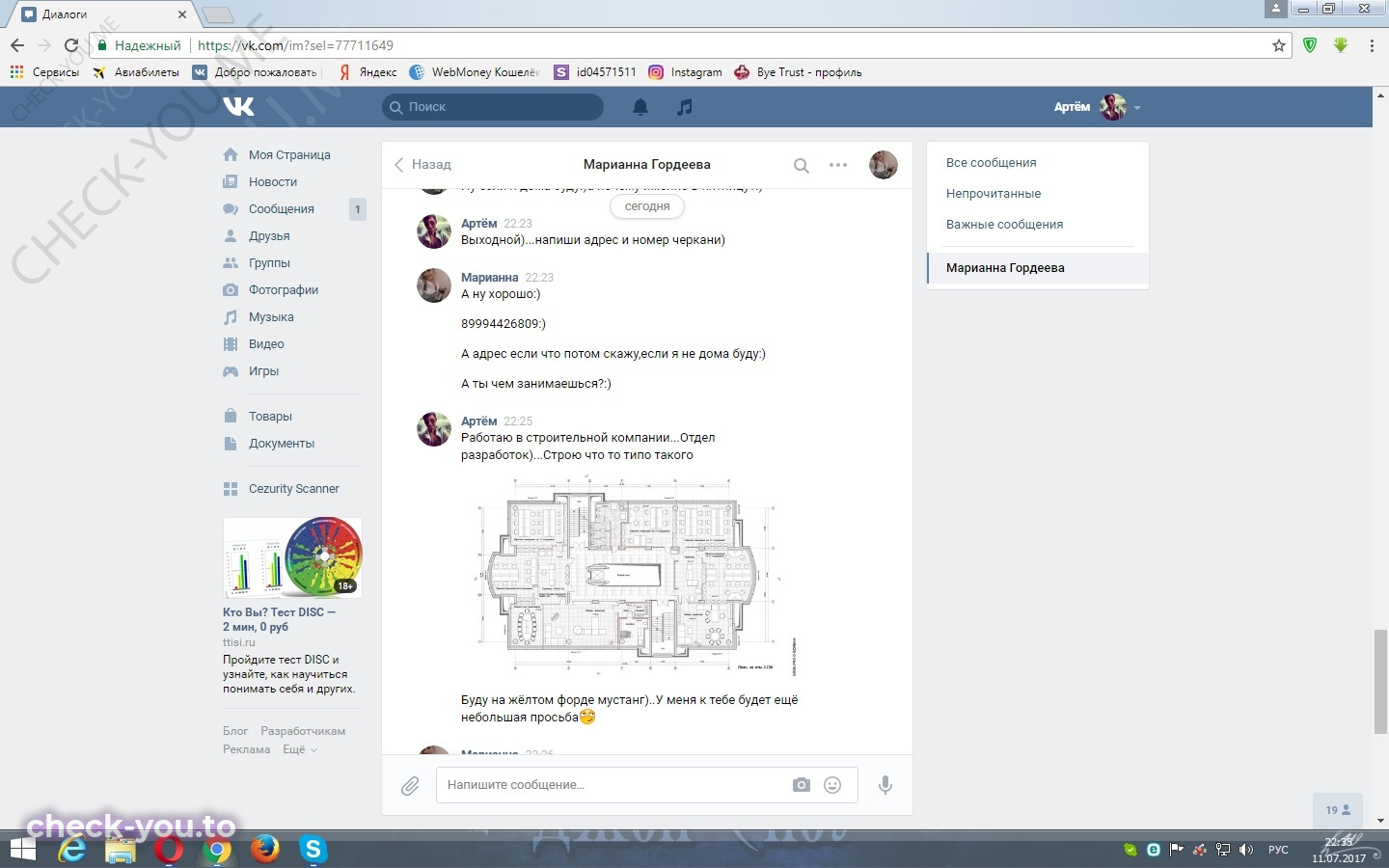
Task: Open Видео in left menu
Action: [x=266, y=343]
